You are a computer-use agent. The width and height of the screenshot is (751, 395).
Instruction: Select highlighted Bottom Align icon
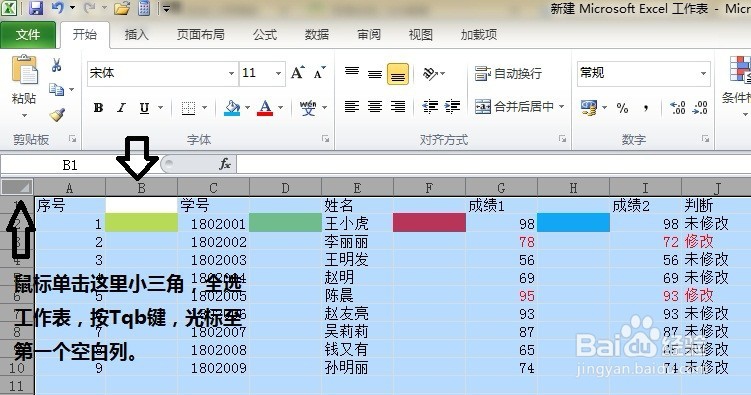[398, 74]
